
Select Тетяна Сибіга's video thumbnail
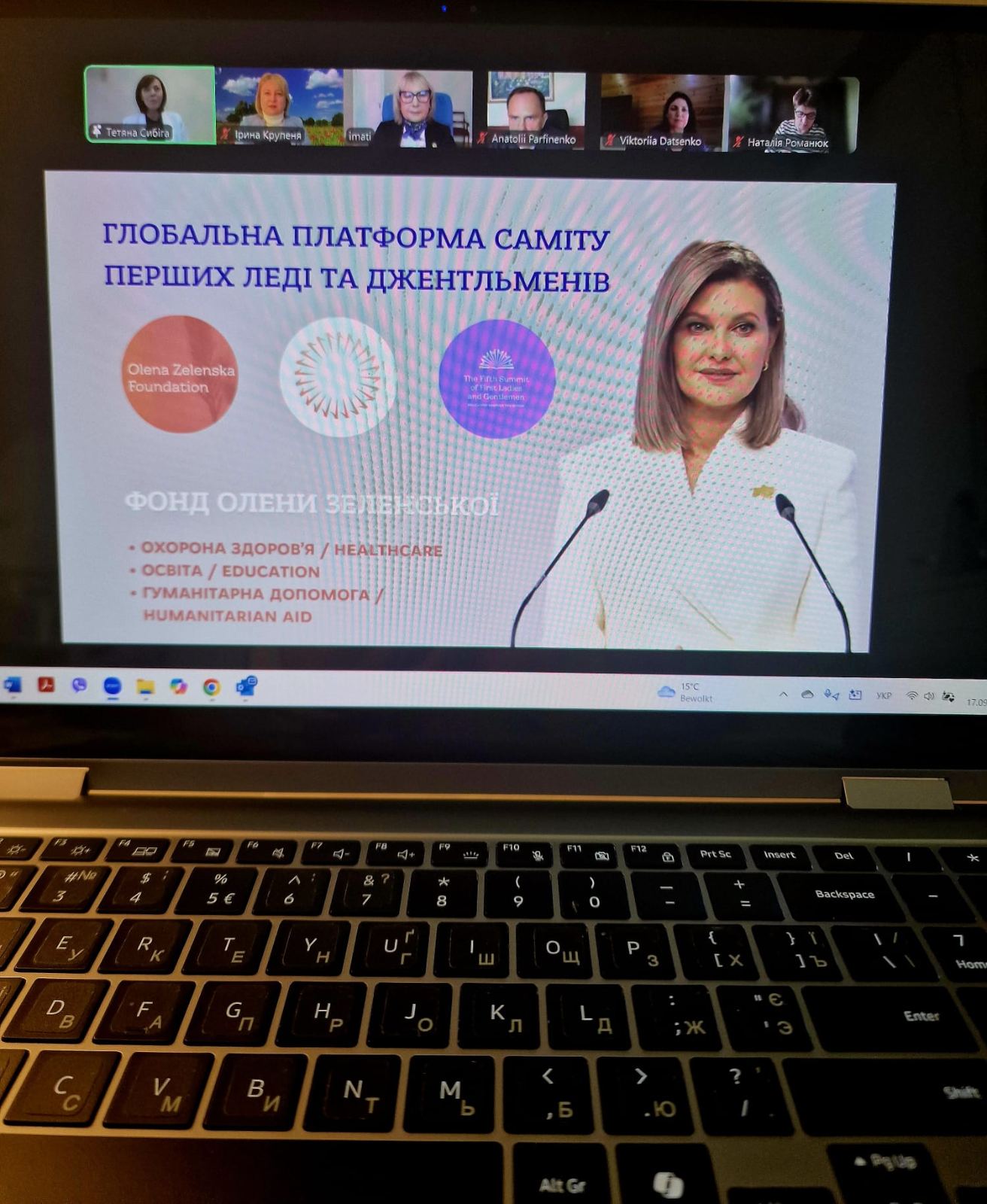(150, 104)
